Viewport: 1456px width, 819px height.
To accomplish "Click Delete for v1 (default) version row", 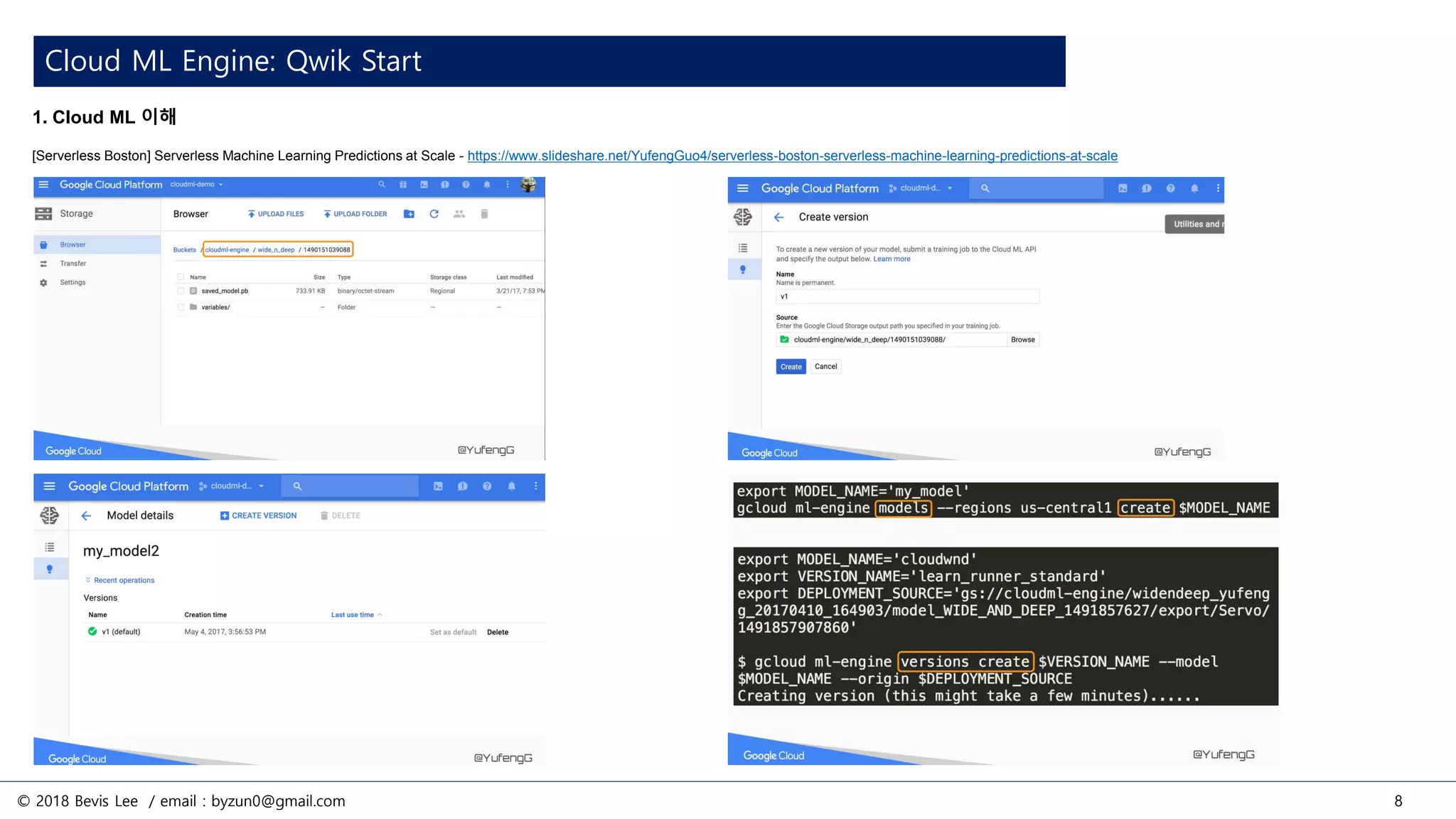I will coord(498,633).
